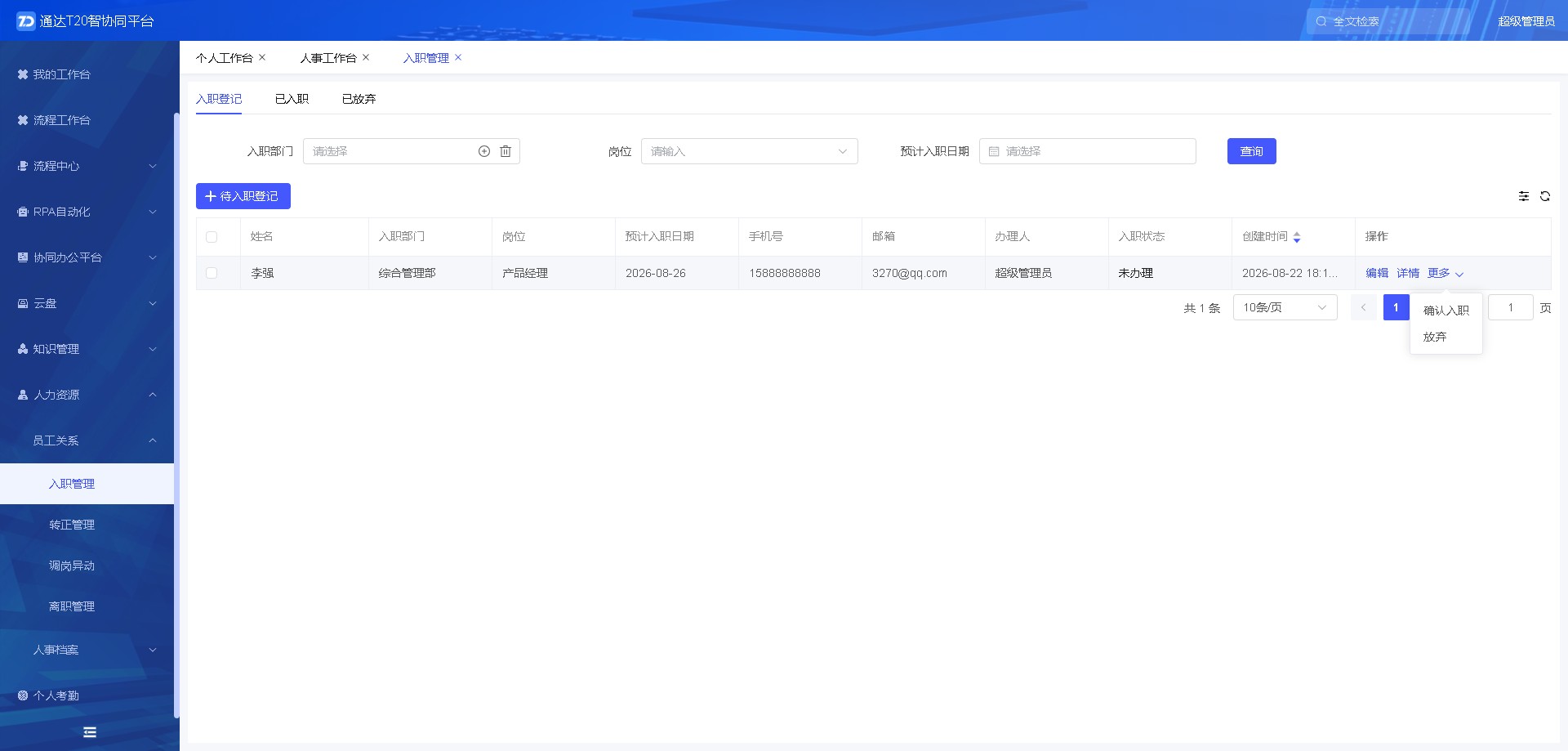Image resolution: width=1568 pixels, height=751 pixels.
Task: Click the 云盘 sidebar icon
Action: click(23, 303)
